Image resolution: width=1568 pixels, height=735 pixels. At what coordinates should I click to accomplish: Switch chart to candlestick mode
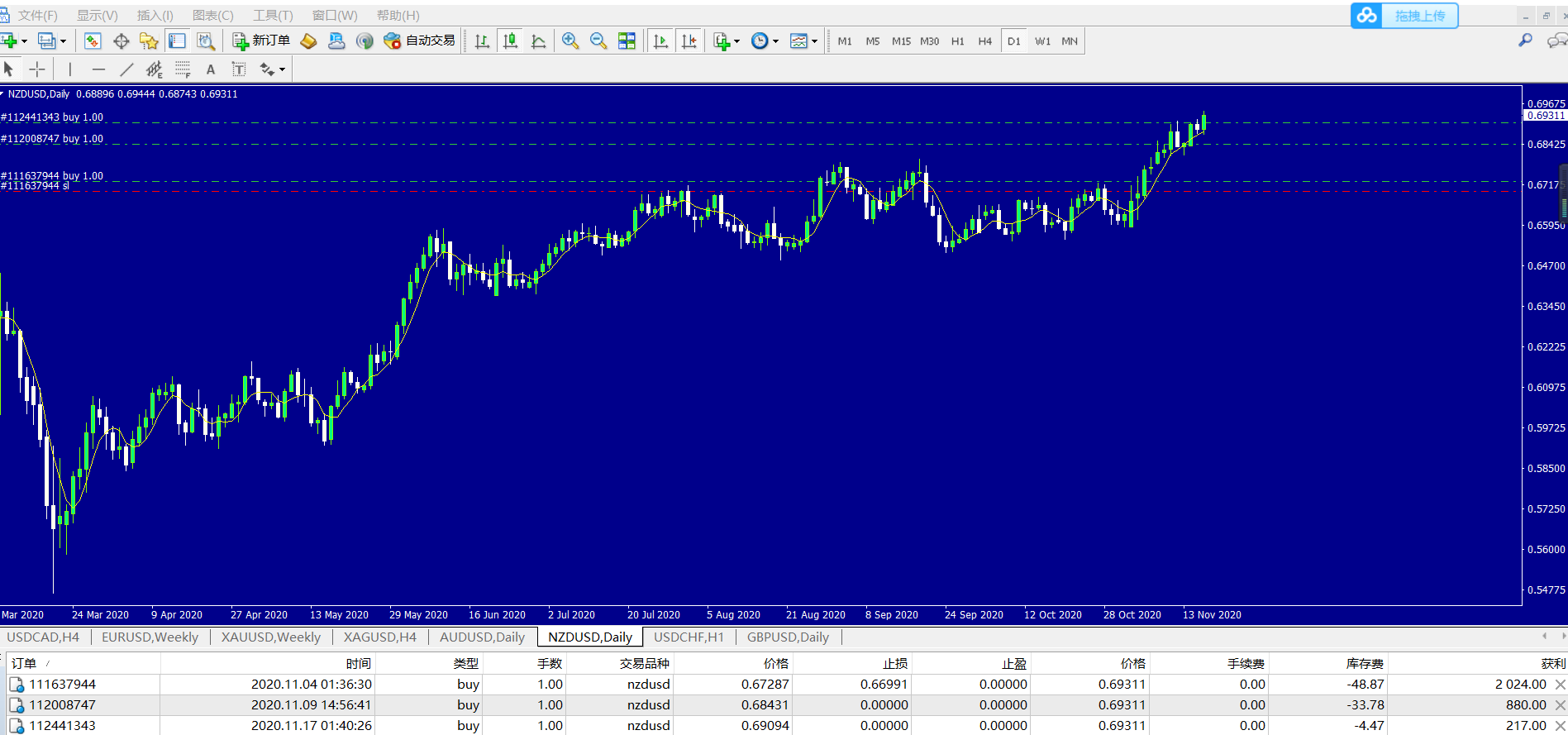[511, 41]
